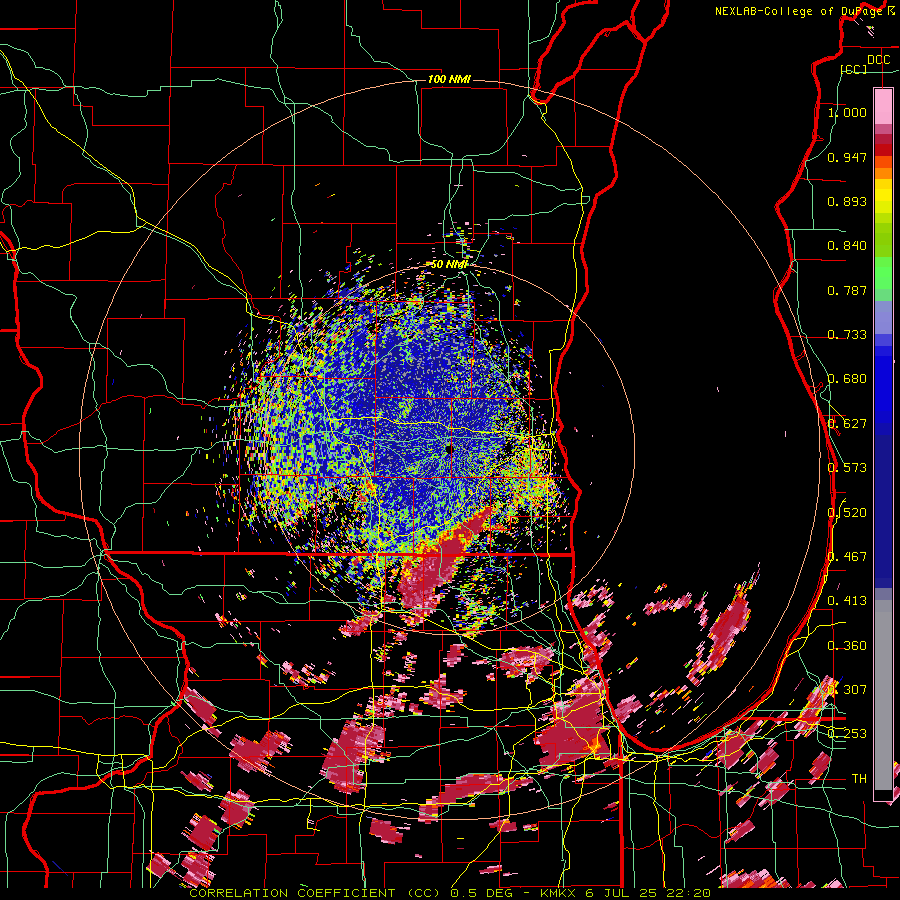Click the 0.307 scale value
Screen dimensions: 900x900
coord(847,689)
